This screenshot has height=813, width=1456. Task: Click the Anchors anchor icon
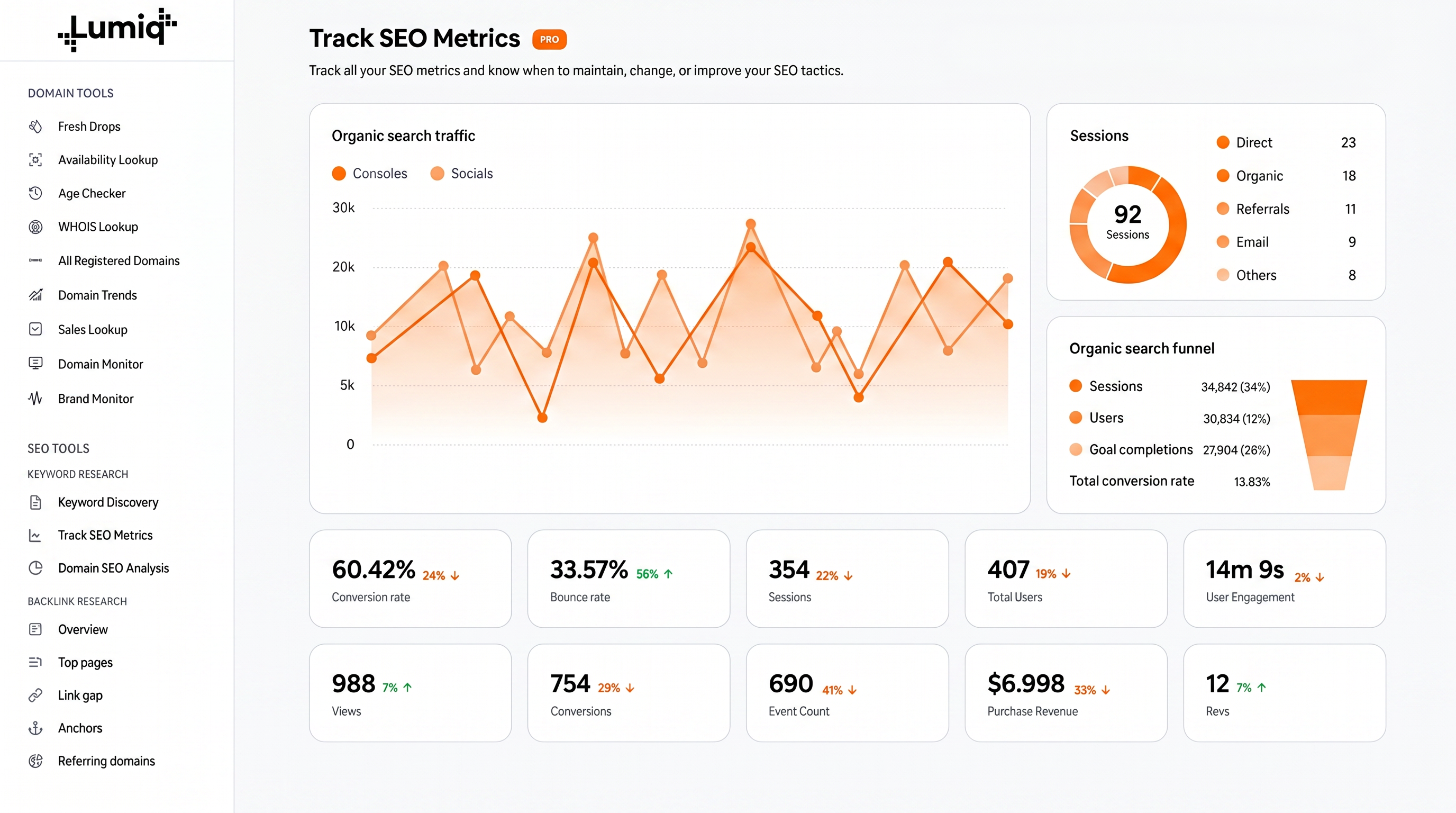35,728
